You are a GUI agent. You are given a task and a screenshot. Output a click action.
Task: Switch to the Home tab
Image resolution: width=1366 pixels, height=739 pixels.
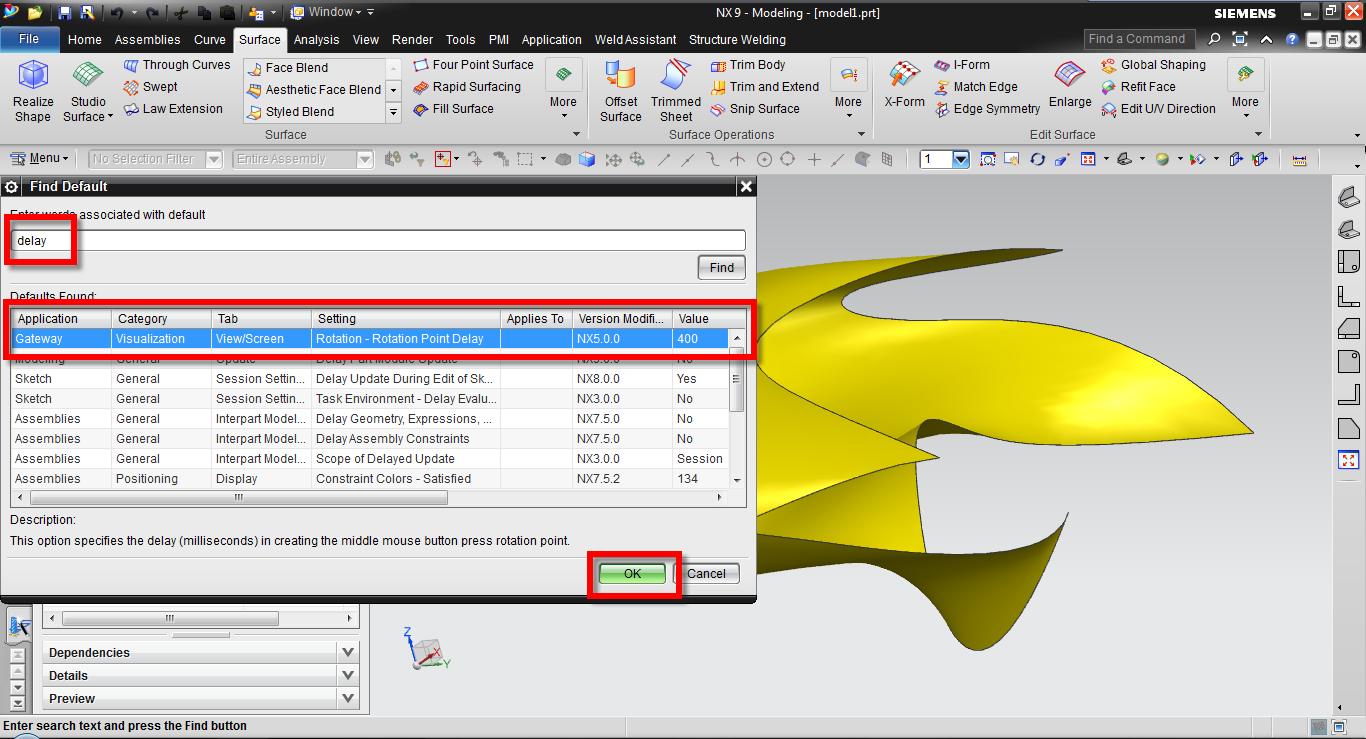click(x=85, y=40)
